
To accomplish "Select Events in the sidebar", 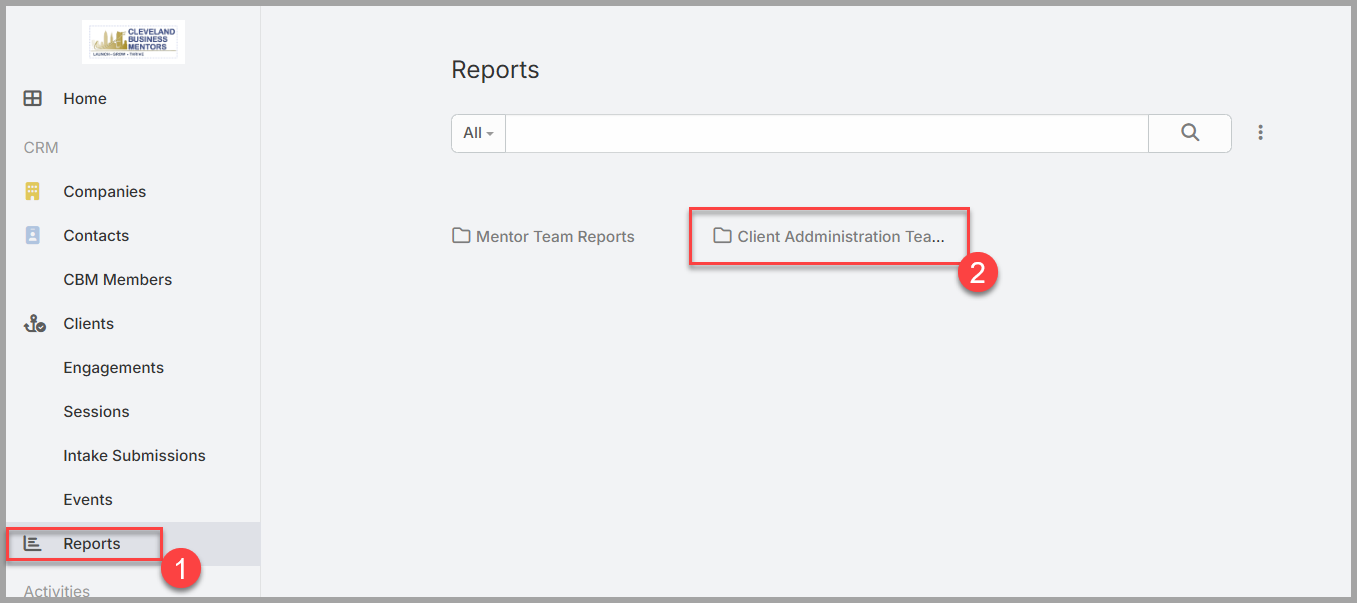I will pos(88,499).
